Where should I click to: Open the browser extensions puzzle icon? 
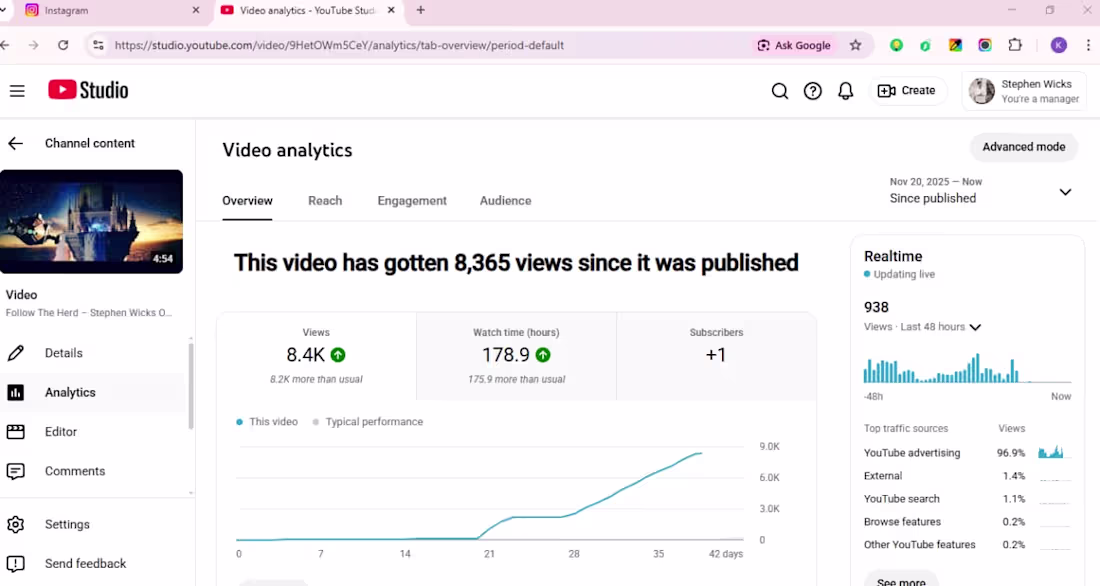pyautogui.click(x=1015, y=45)
